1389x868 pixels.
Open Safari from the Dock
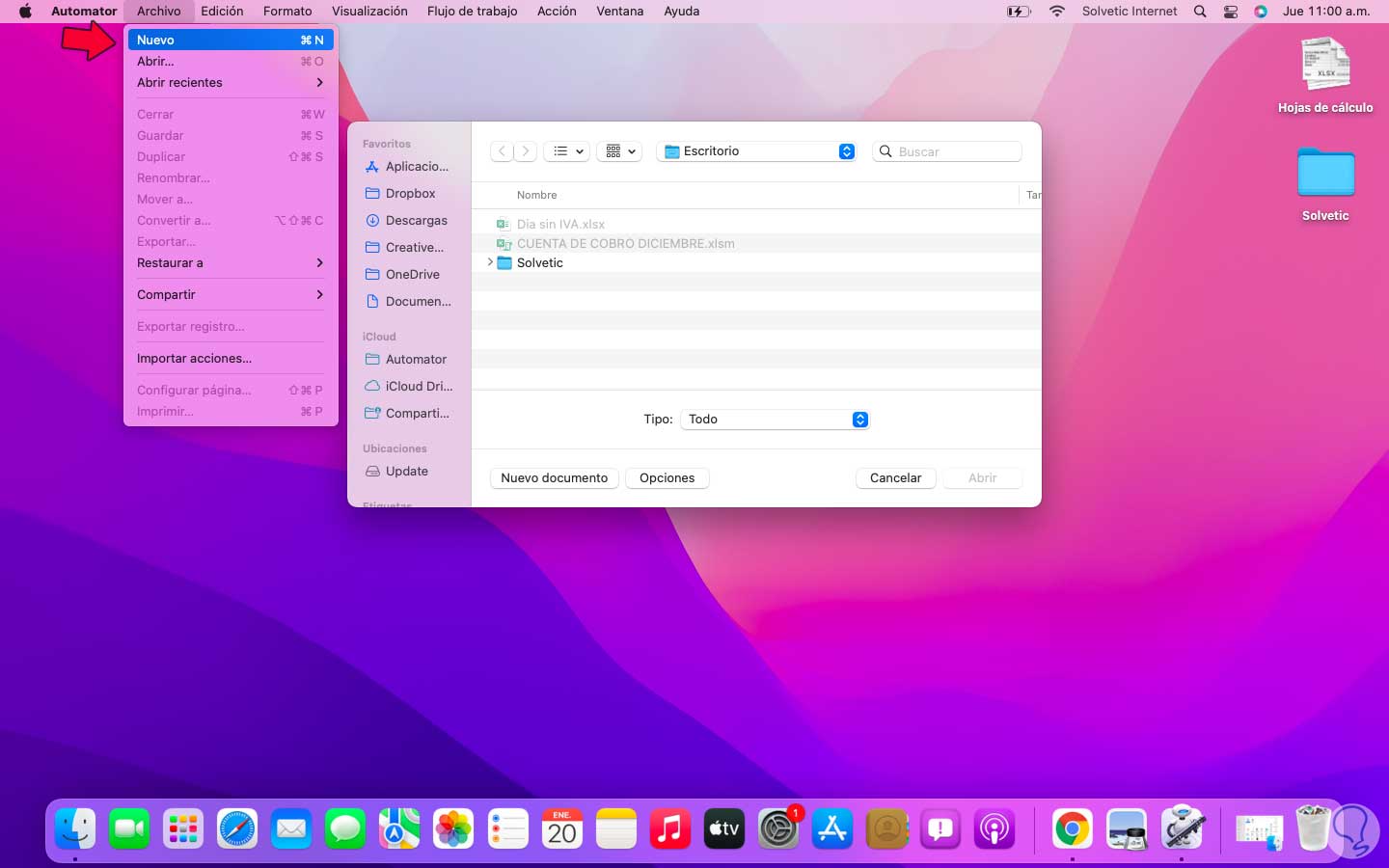(x=237, y=828)
